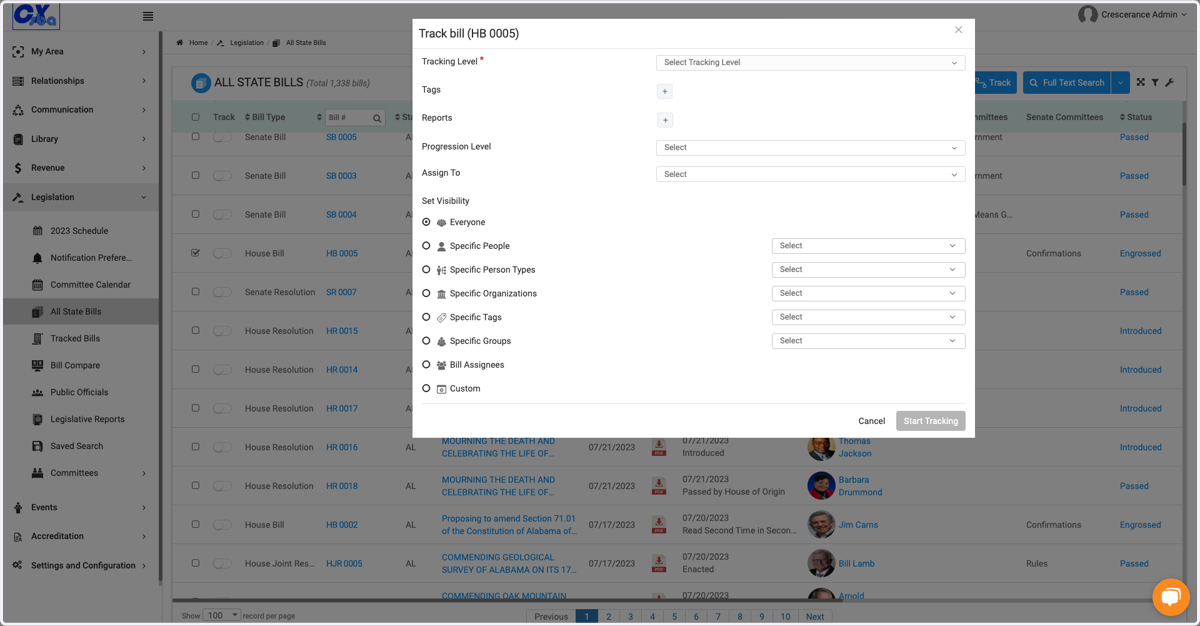Viewport: 1200px width, 626px height.
Task: Click the CX logo
Action: tap(36, 16)
